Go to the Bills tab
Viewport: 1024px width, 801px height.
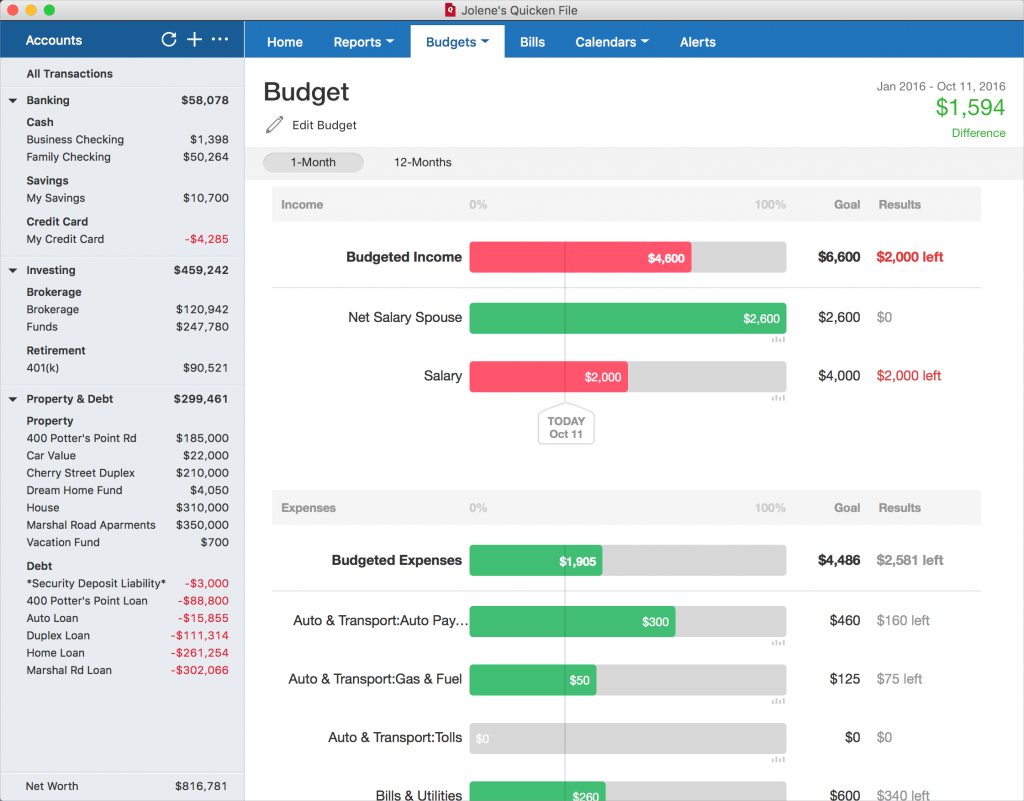coord(532,42)
